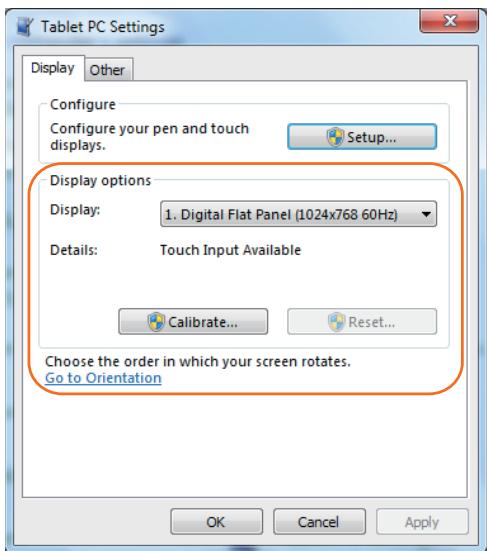Click the 'Display:' label

(75, 210)
